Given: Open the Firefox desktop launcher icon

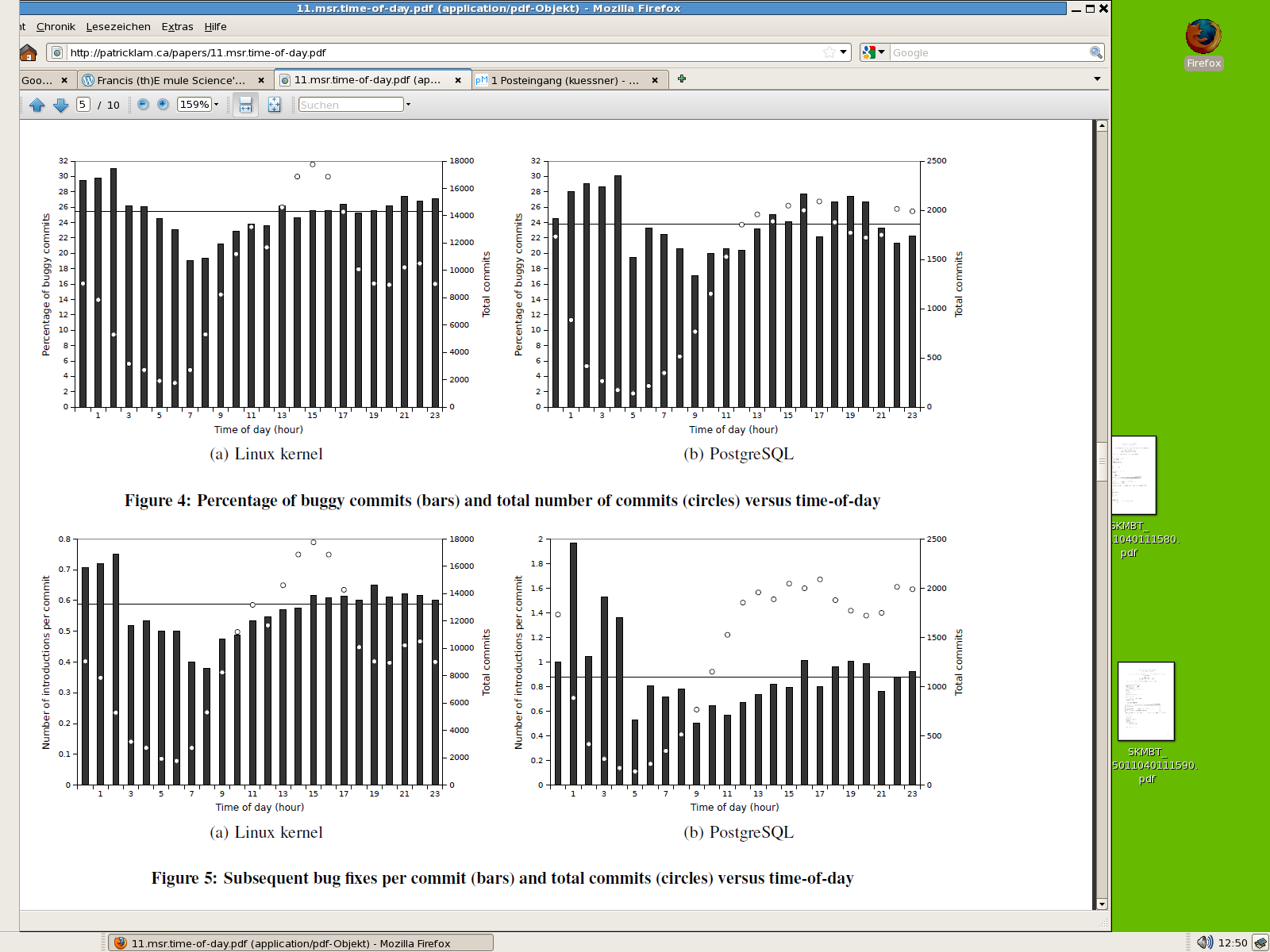Looking at the screenshot, I should (1203, 38).
